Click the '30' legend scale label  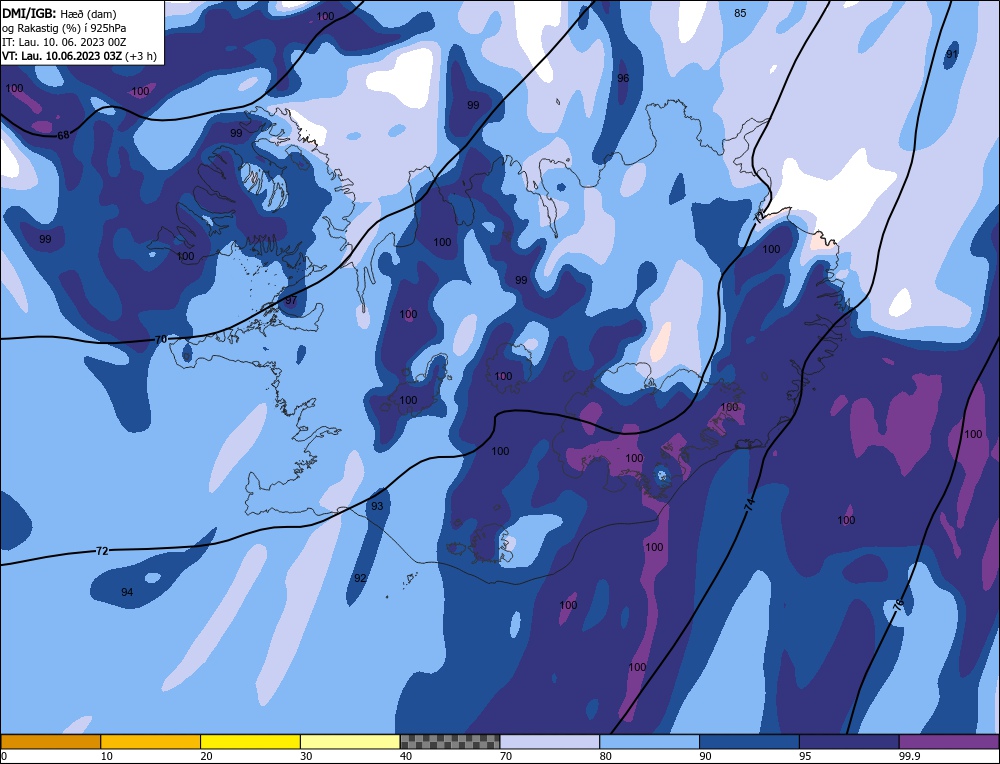point(306,756)
